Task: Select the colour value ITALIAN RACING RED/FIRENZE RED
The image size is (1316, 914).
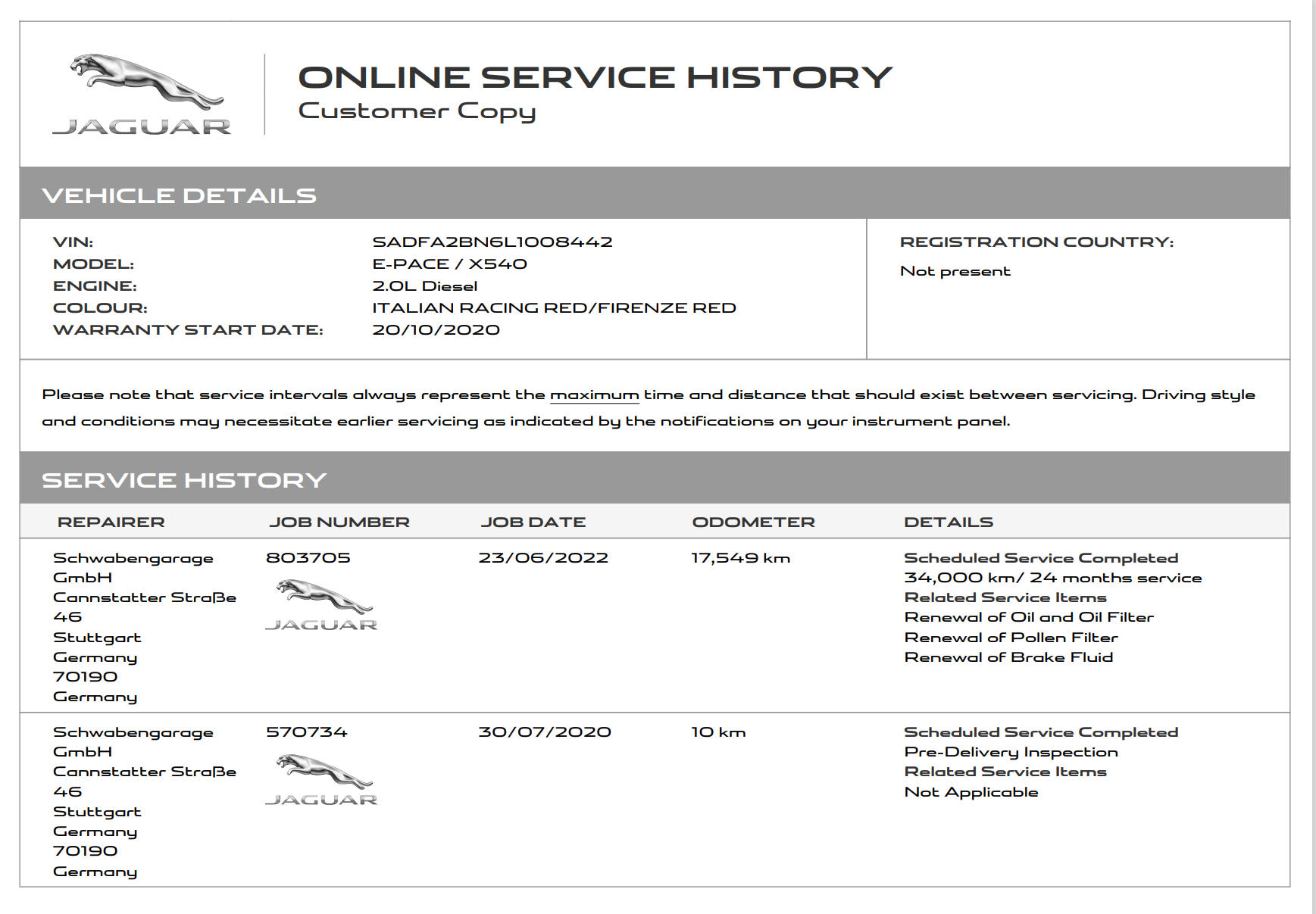Action: pos(555,307)
